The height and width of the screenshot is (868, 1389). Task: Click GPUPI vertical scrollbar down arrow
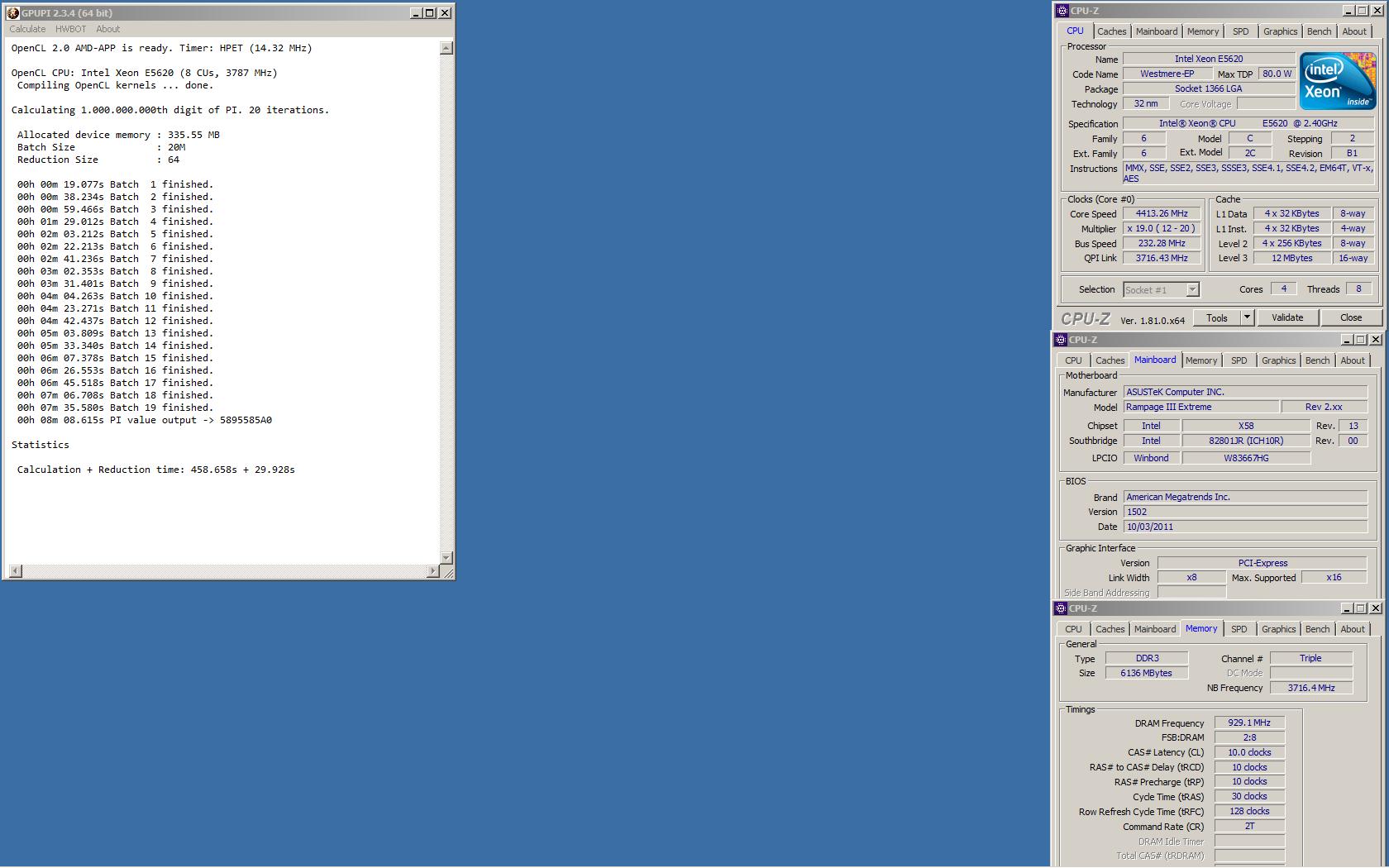point(446,557)
